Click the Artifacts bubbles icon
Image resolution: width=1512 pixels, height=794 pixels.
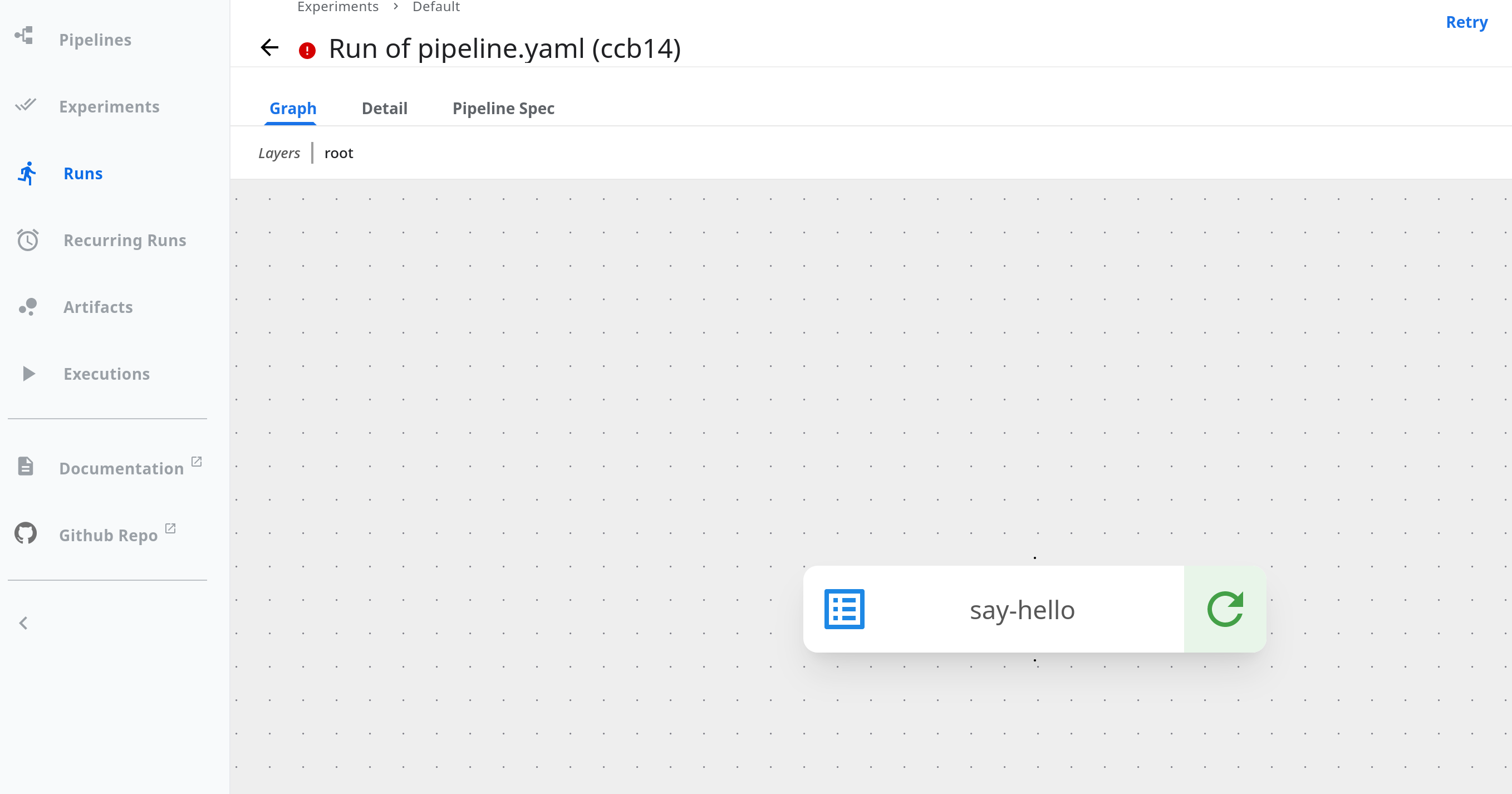[x=28, y=307]
